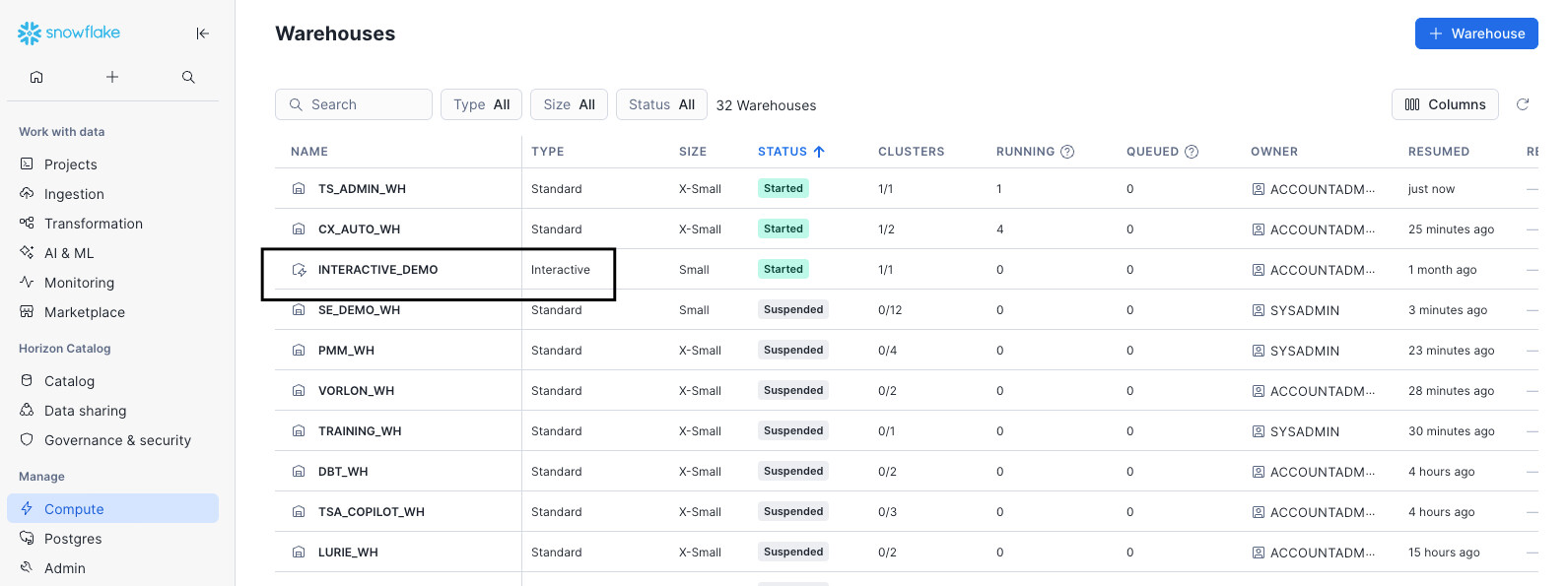Click the INTERACTIVE_DEMO warehouse icon
Image resolution: width=1568 pixels, height=586 pixels.
[299, 269]
